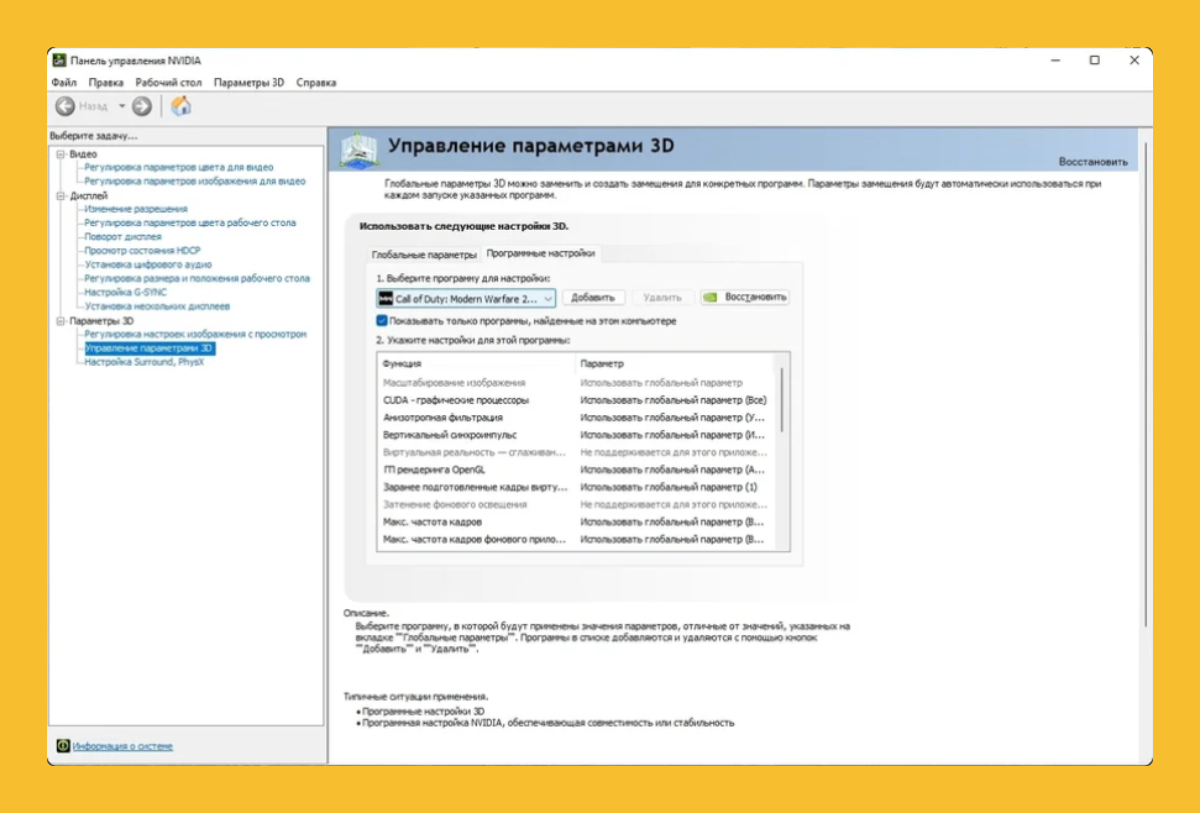Viewport: 1200px width, 813px height.
Task: Select the Программные настройки tab
Action: (x=540, y=253)
